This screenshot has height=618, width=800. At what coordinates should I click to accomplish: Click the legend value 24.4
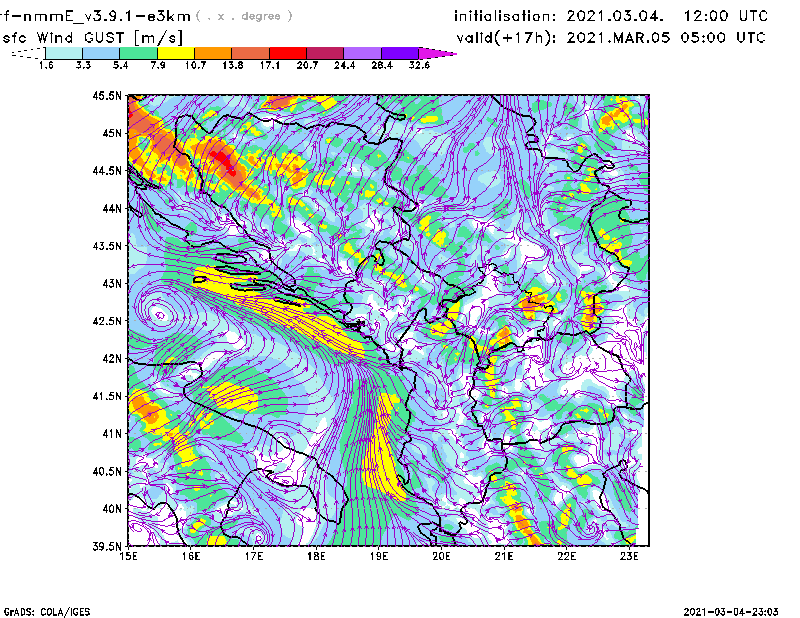(344, 65)
